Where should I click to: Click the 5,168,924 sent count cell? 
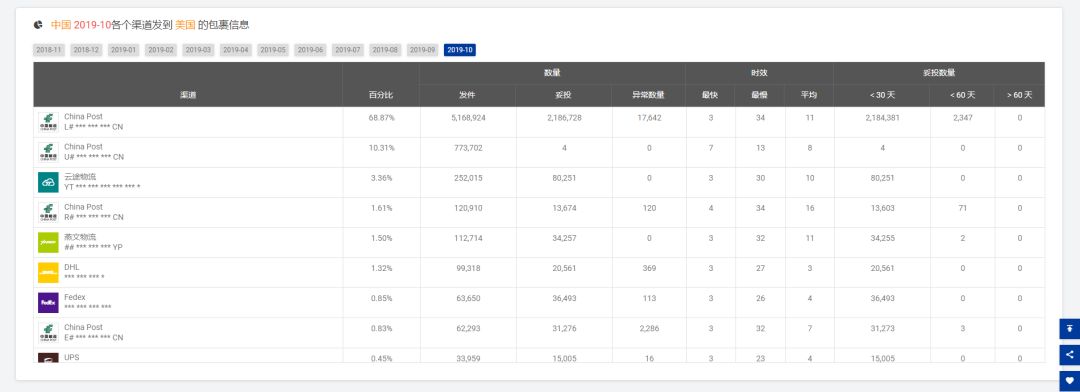(x=468, y=118)
